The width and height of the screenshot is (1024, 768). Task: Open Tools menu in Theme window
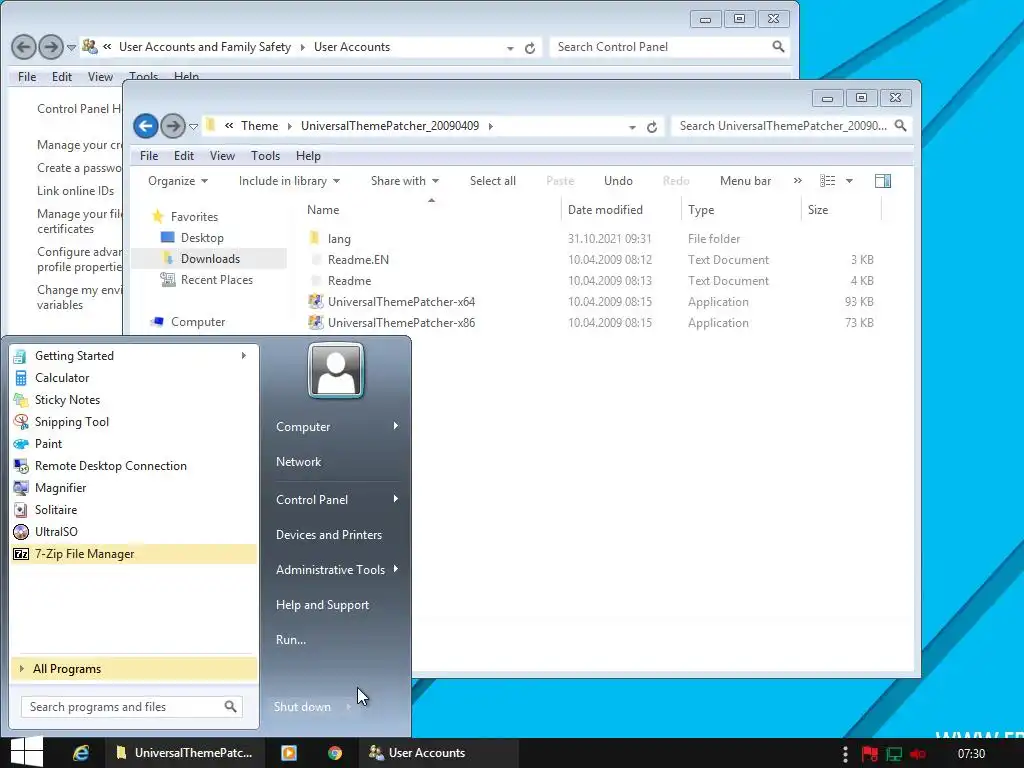click(x=265, y=156)
